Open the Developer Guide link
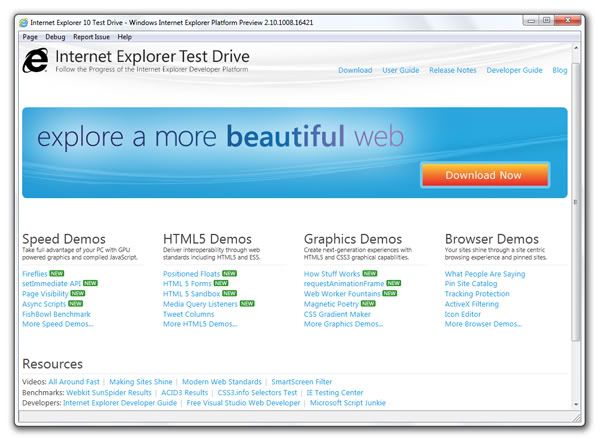Viewport: 600px width, 440px height. point(514,70)
